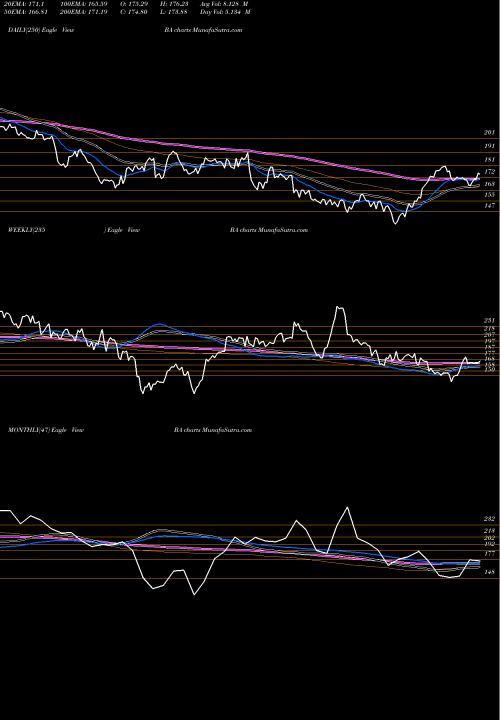
Task: Click the Avg Vol reading
Action: pos(224,4)
